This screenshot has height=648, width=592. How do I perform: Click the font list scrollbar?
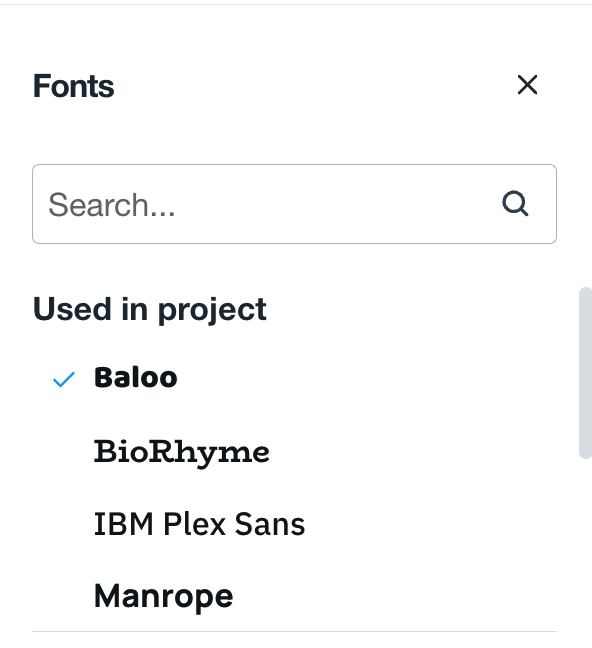pos(585,373)
